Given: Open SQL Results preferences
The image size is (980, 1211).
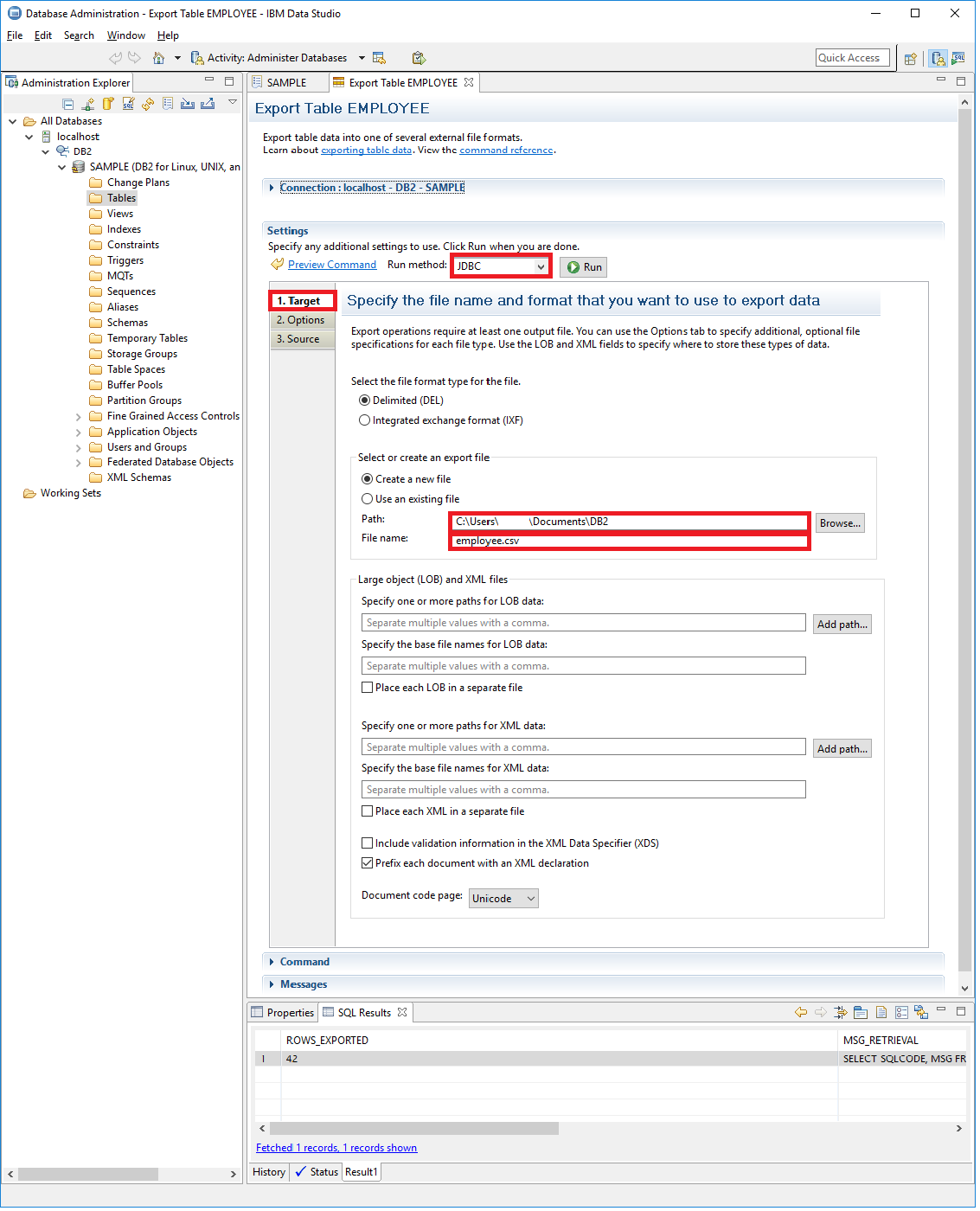Looking at the screenshot, I should click(901, 1012).
